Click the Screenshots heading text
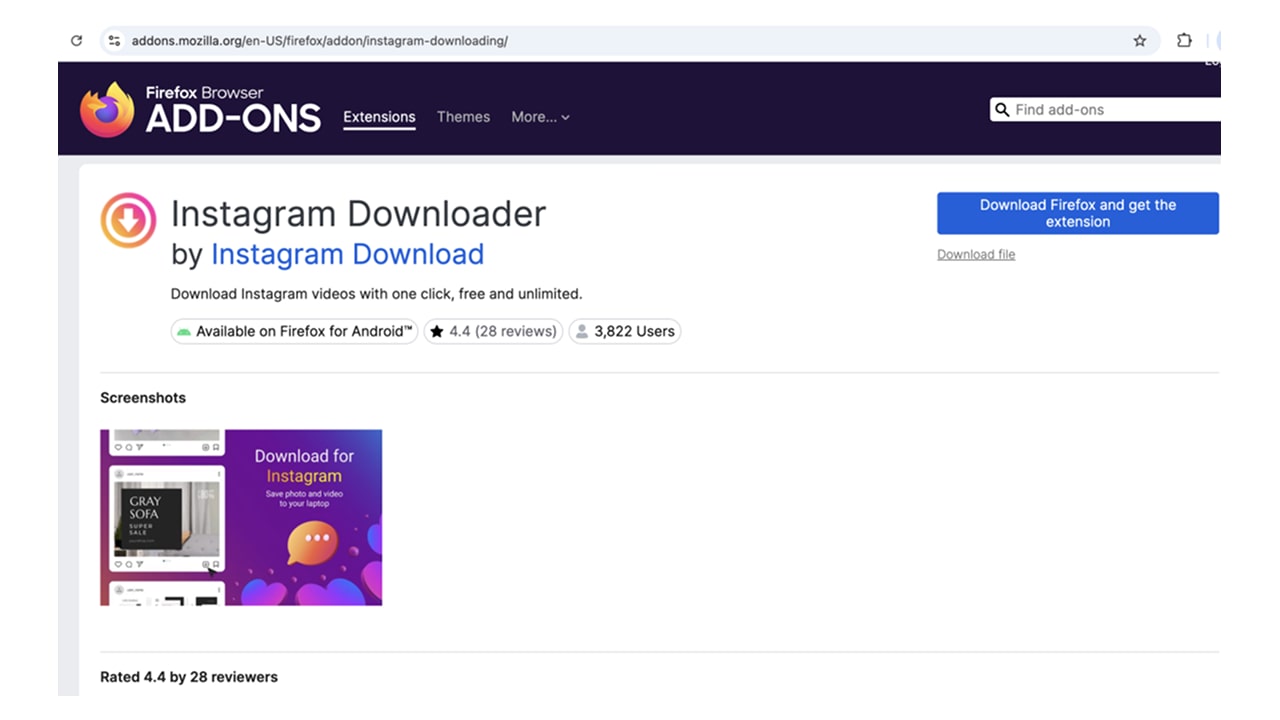The height and width of the screenshot is (720, 1280). [x=143, y=397]
